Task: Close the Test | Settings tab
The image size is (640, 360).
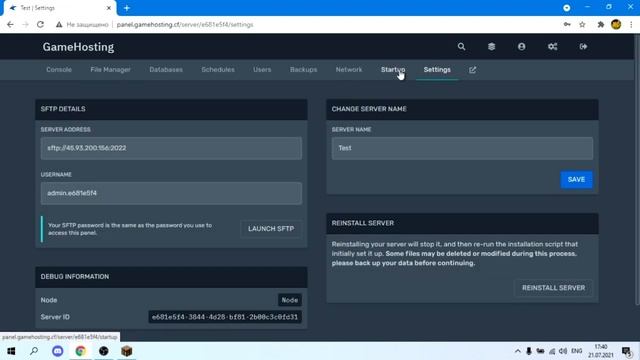Action: pyautogui.click(x=109, y=8)
